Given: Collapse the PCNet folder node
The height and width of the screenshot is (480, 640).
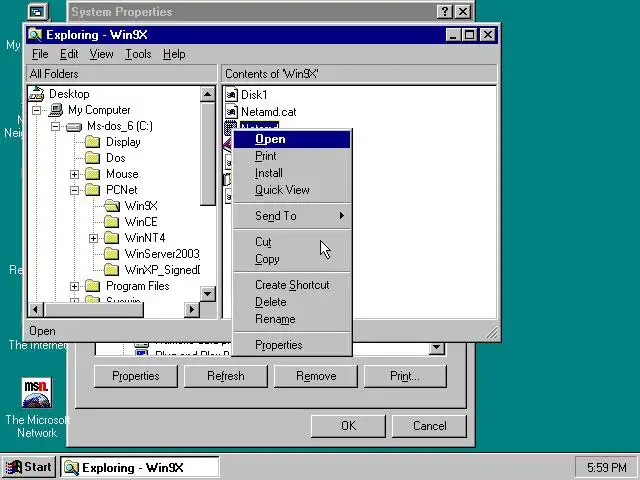Looking at the screenshot, I should point(74,190).
